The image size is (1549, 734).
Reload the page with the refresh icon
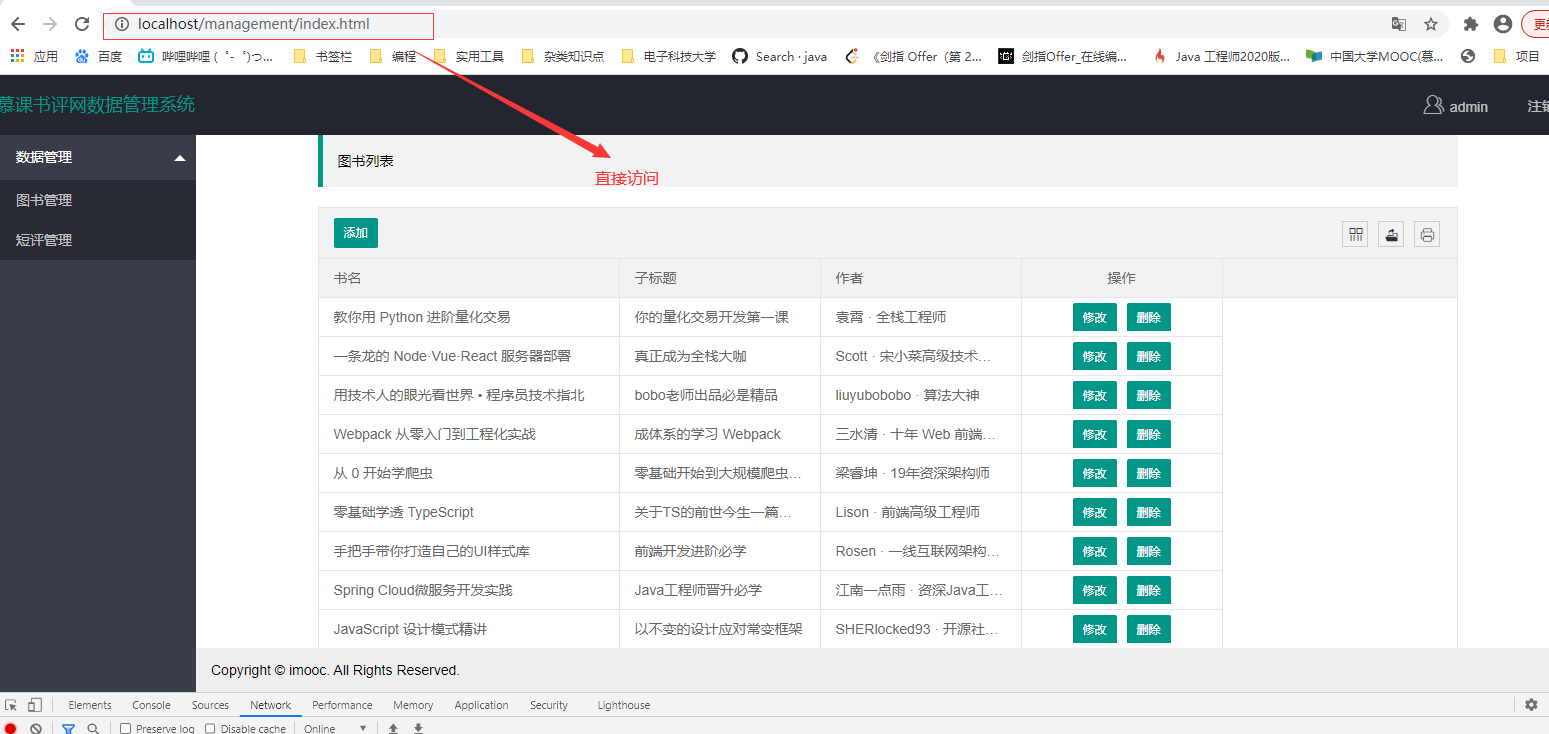pyautogui.click(x=82, y=24)
